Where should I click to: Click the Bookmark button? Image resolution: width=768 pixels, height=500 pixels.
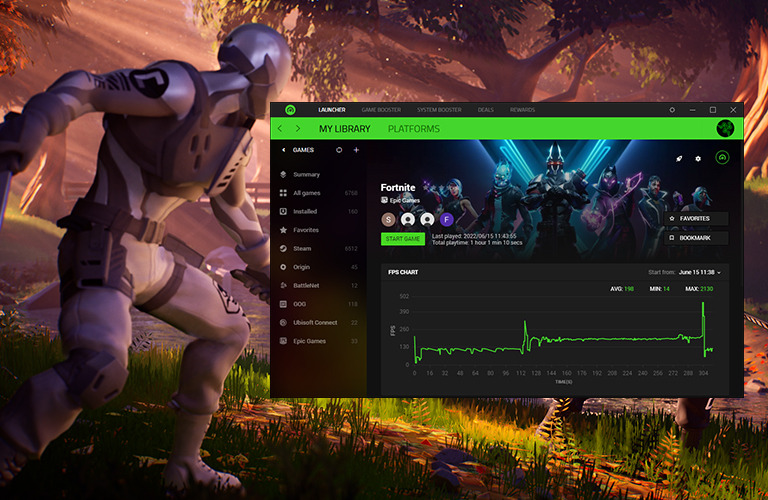(695, 238)
